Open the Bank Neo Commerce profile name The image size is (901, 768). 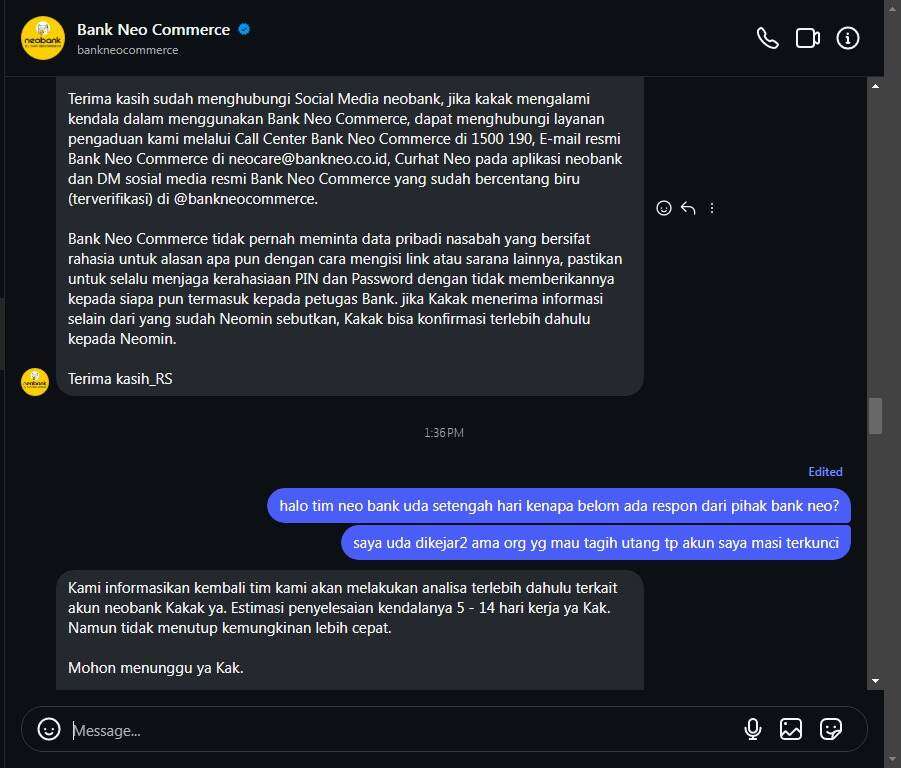[153, 29]
